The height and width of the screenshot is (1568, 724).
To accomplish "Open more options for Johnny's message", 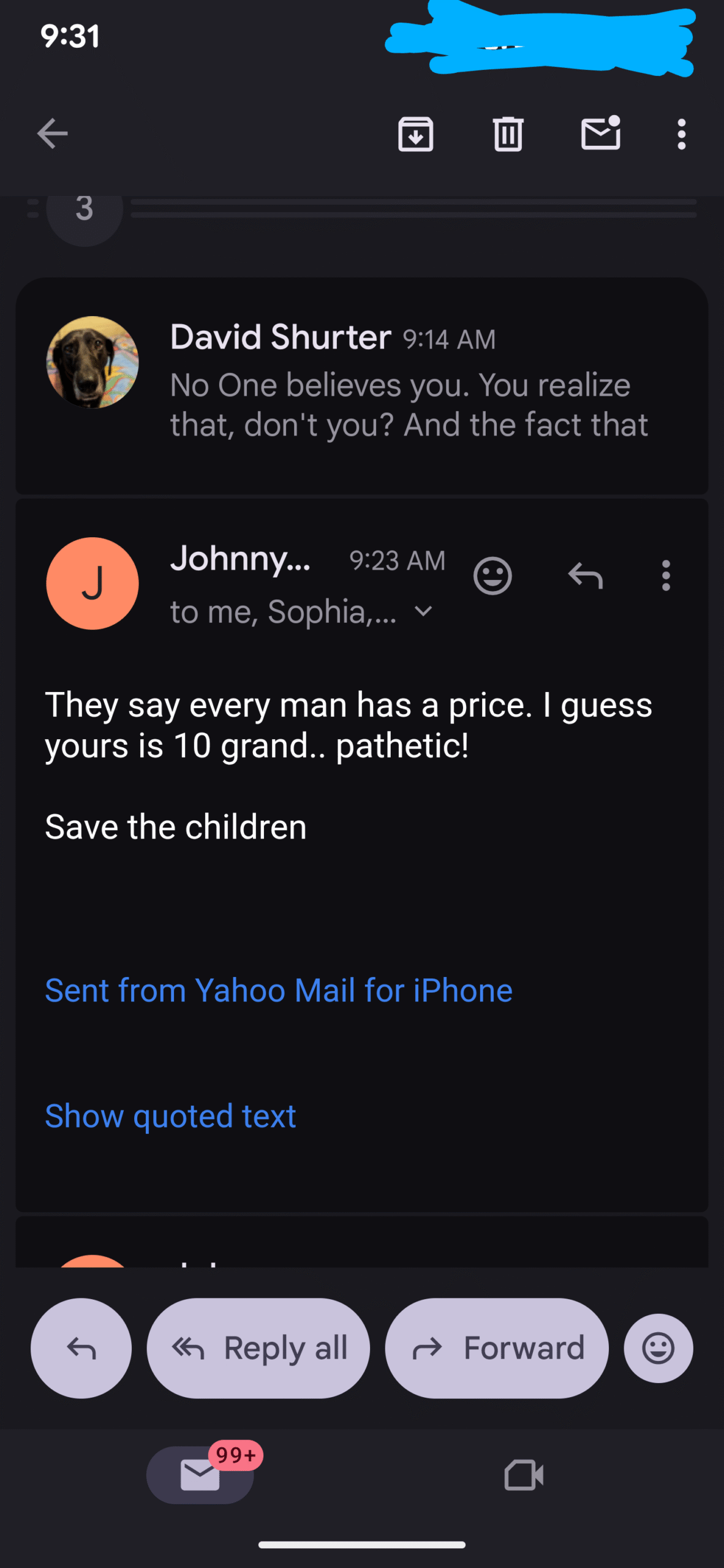I will (x=666, y=576).
